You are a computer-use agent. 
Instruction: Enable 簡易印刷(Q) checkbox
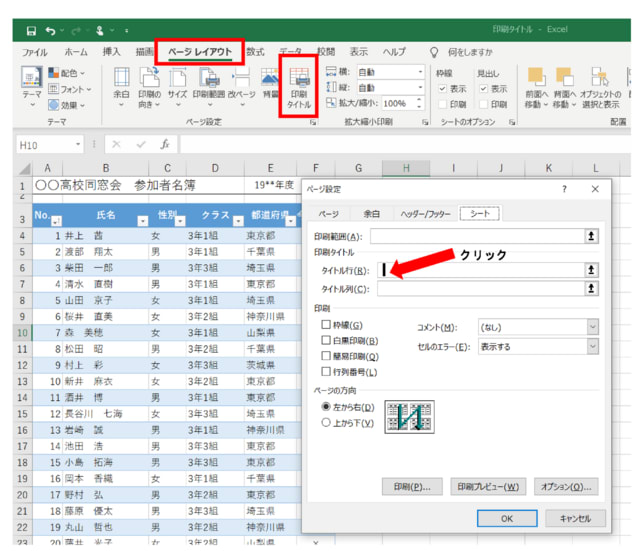coord(326,356)
